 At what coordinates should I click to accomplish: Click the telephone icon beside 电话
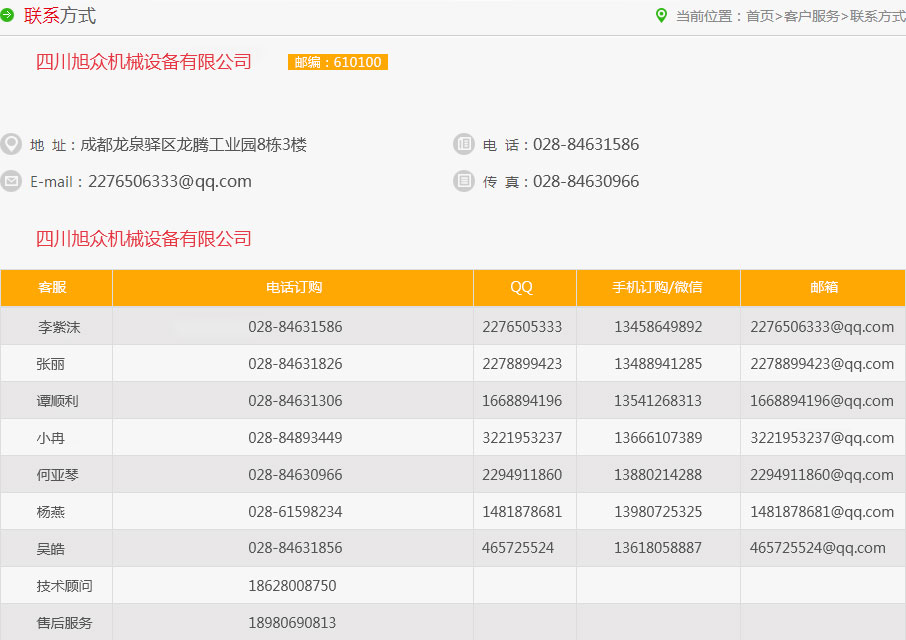pyautogui.click(x=463, y=144)
